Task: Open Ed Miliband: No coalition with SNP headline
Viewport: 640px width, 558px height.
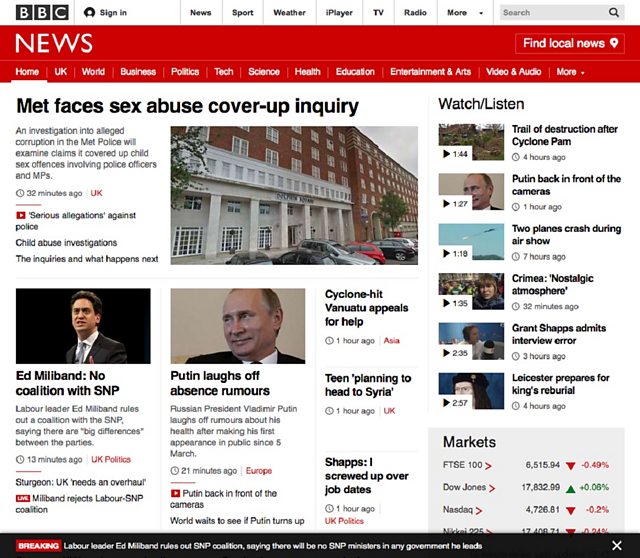Action: (x=67, y=383)
